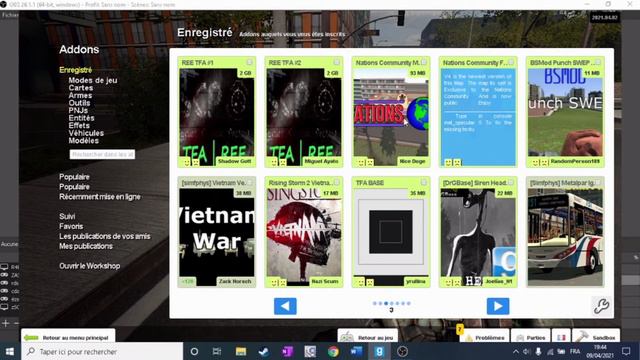The height and width of the screenshot is (360, 640).
Task: Open the Metalpar bus addon thumbnail
Action: coord(565,237)
